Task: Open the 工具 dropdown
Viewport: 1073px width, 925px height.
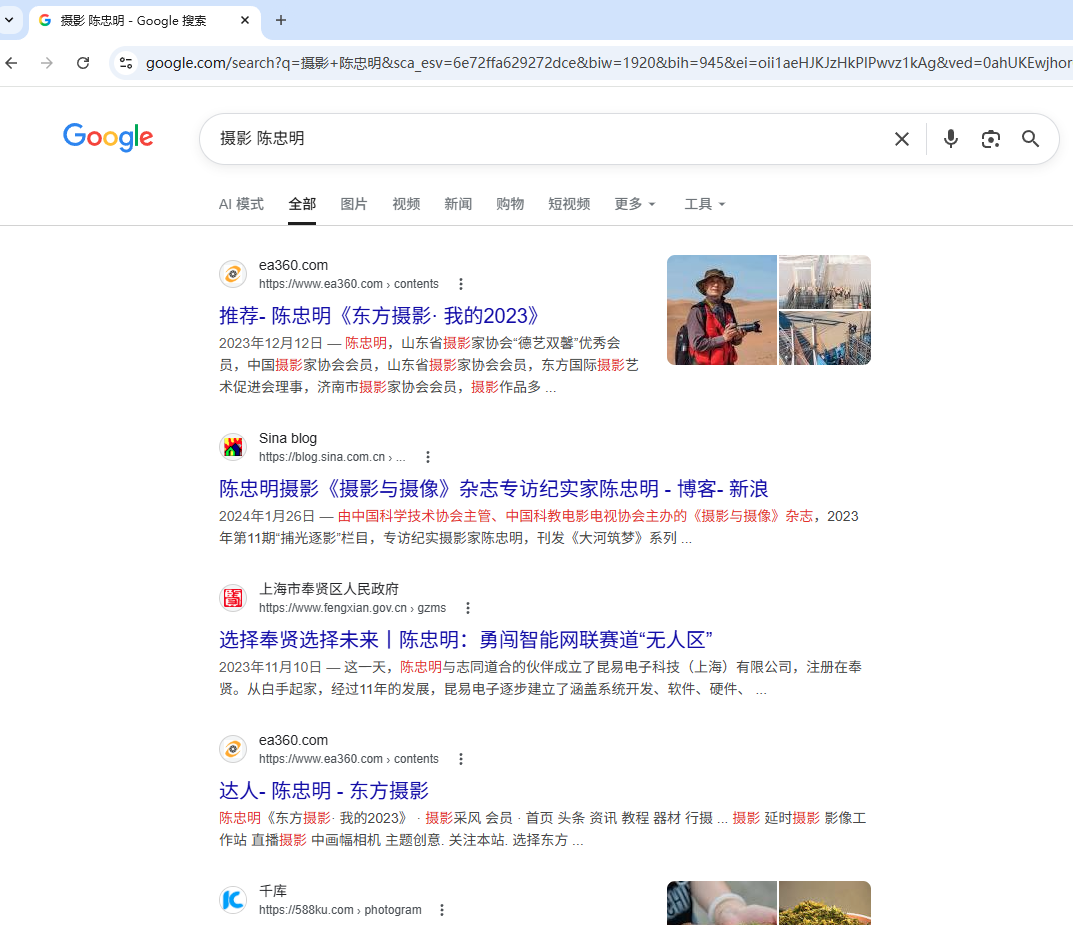Action: click(x=704, y=204)
